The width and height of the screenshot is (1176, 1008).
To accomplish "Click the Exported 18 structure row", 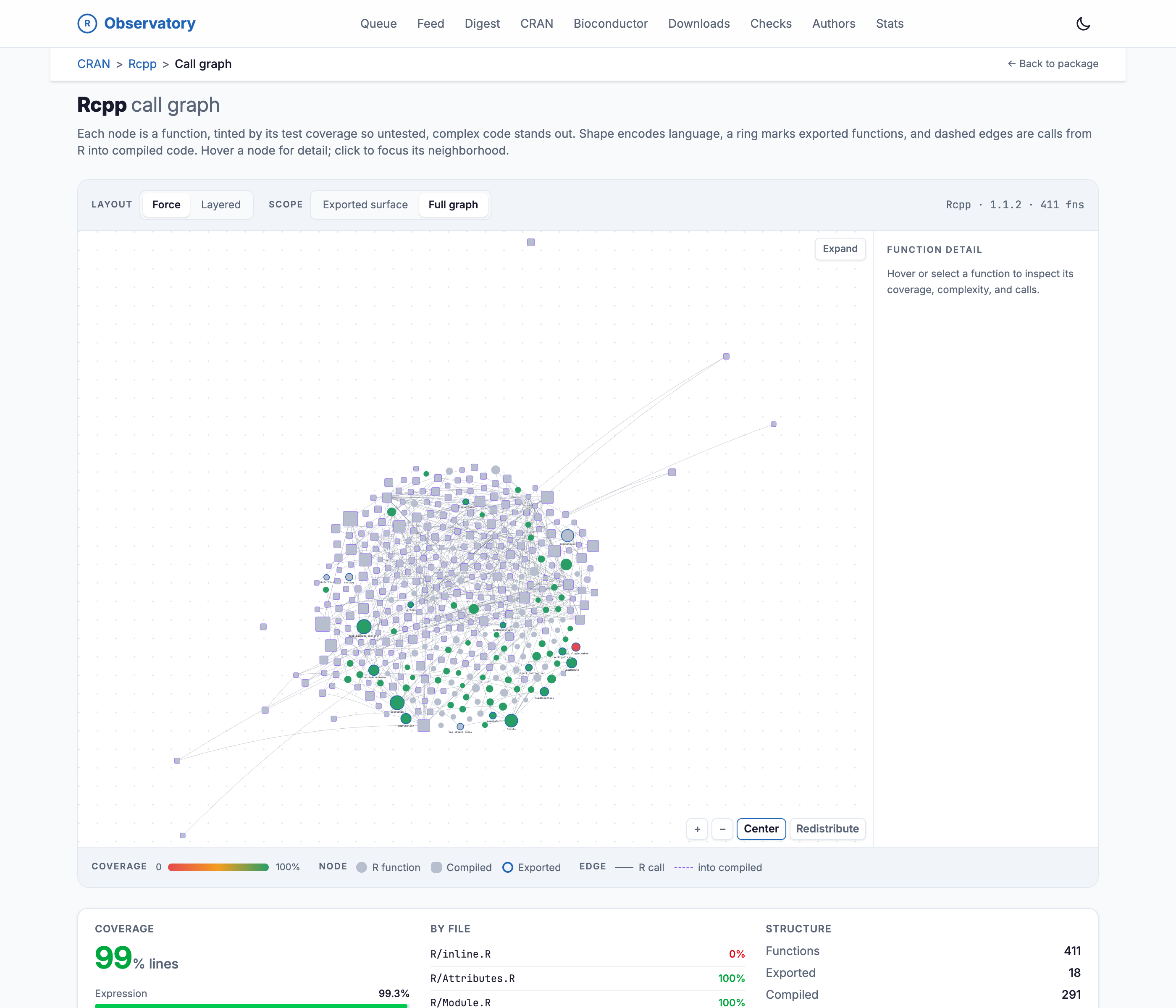I will (x=923, y=973).
